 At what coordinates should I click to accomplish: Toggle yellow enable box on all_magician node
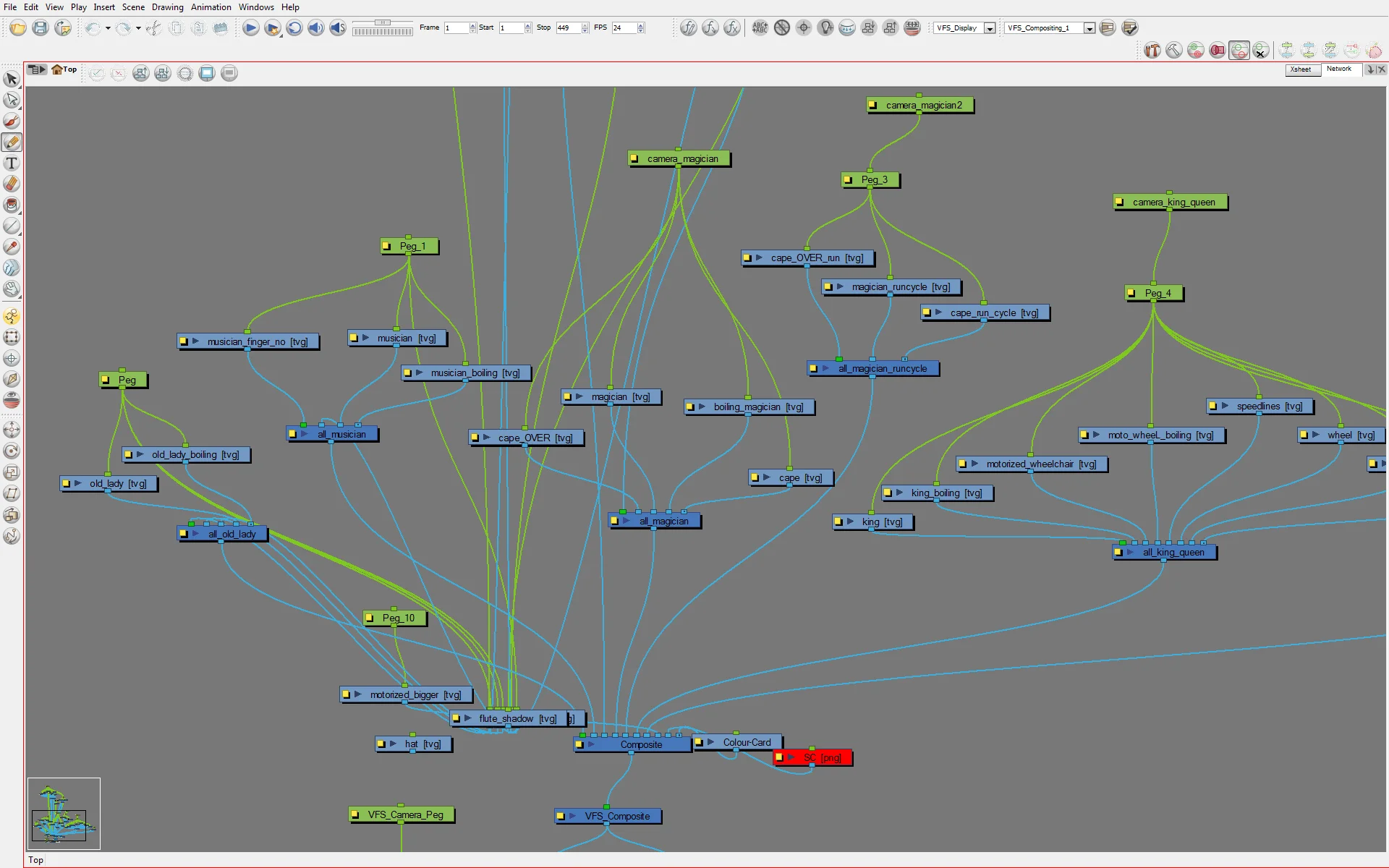tap(614, 521)
